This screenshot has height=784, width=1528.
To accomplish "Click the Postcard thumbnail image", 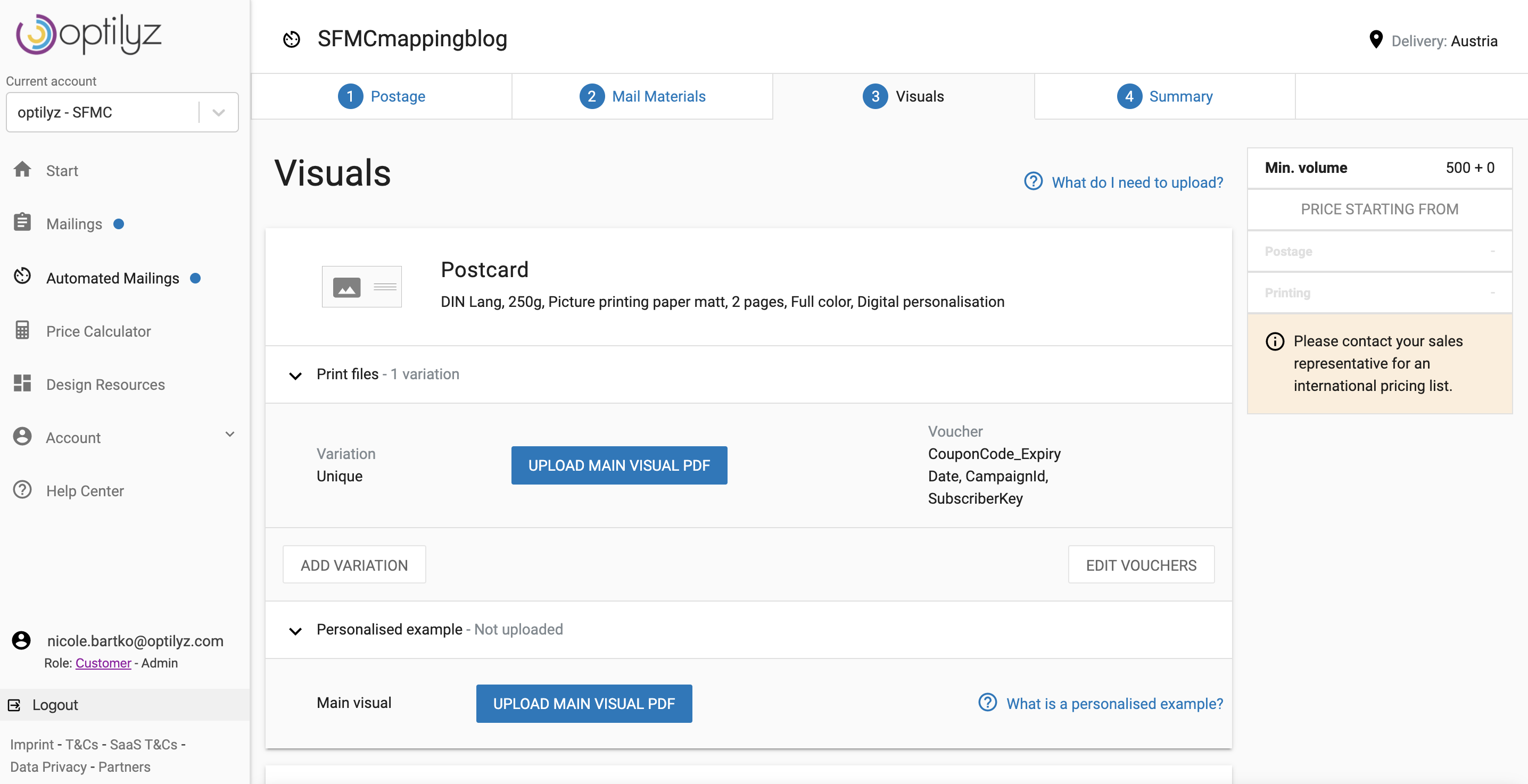I will tap(361, 287).
